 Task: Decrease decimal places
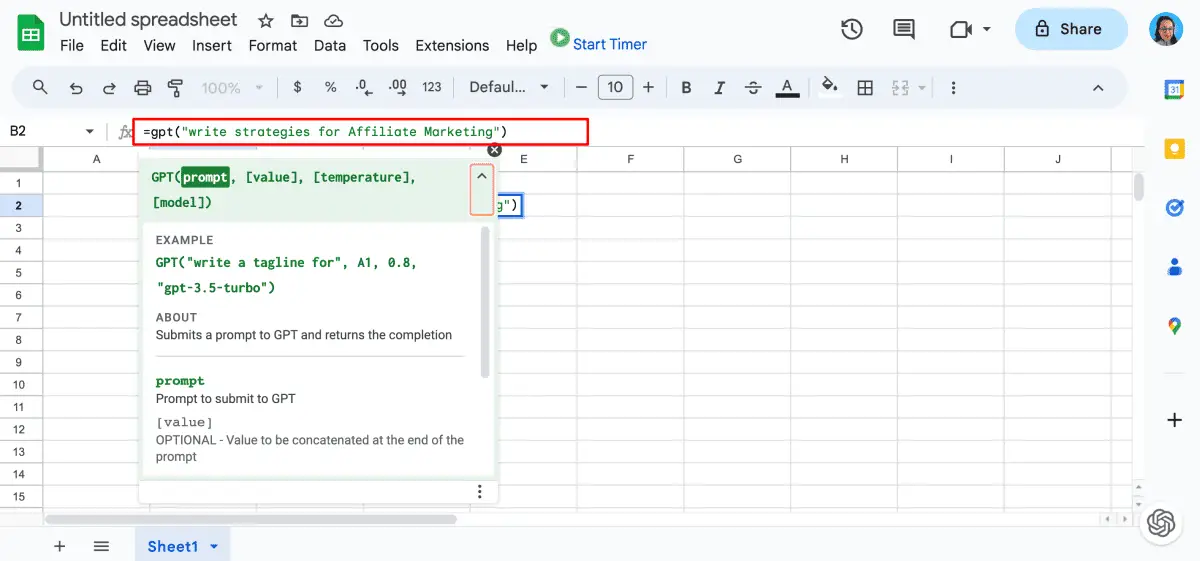click(364, 87)
